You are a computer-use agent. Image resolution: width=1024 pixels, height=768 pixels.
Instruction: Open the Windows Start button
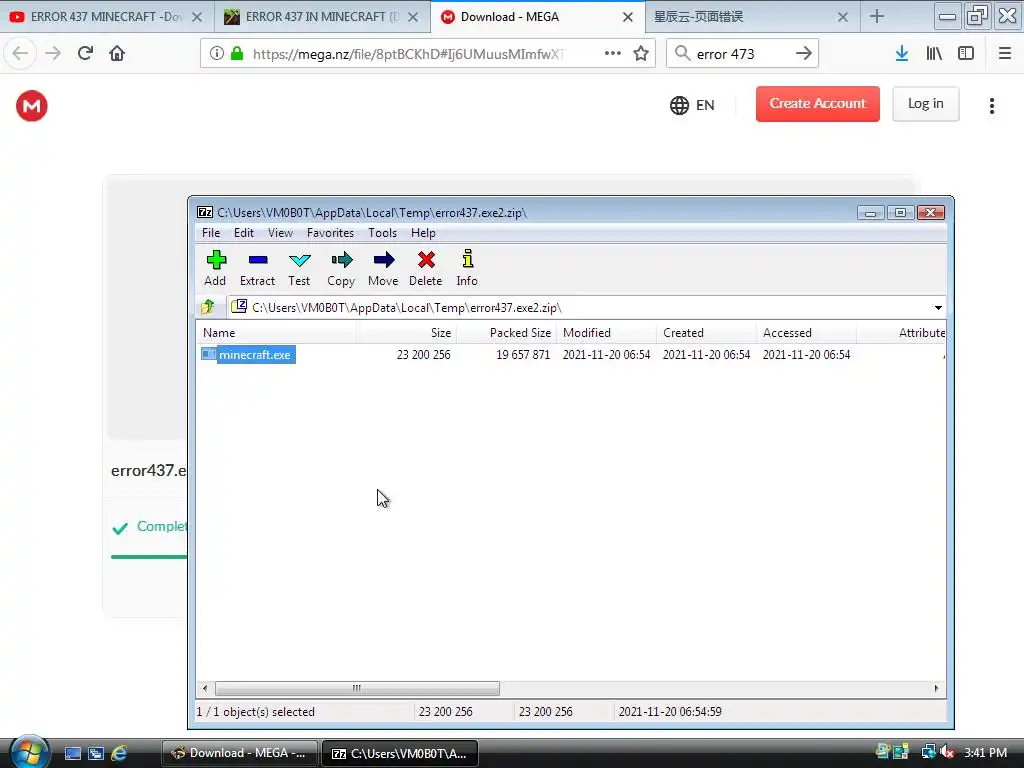[x=29, y=752]
